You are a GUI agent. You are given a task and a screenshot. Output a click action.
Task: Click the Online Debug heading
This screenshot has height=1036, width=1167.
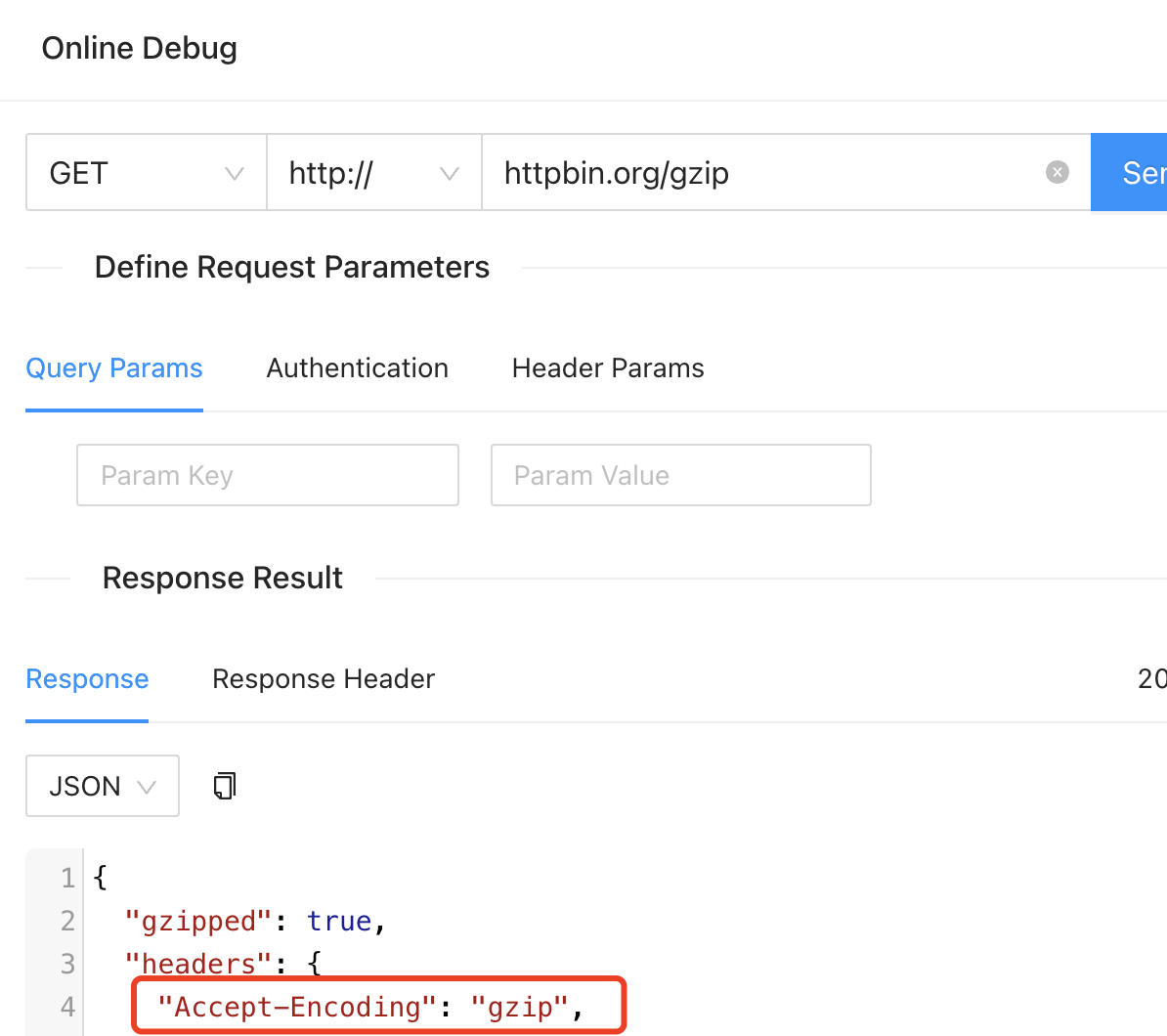click(x=139, y=48)
